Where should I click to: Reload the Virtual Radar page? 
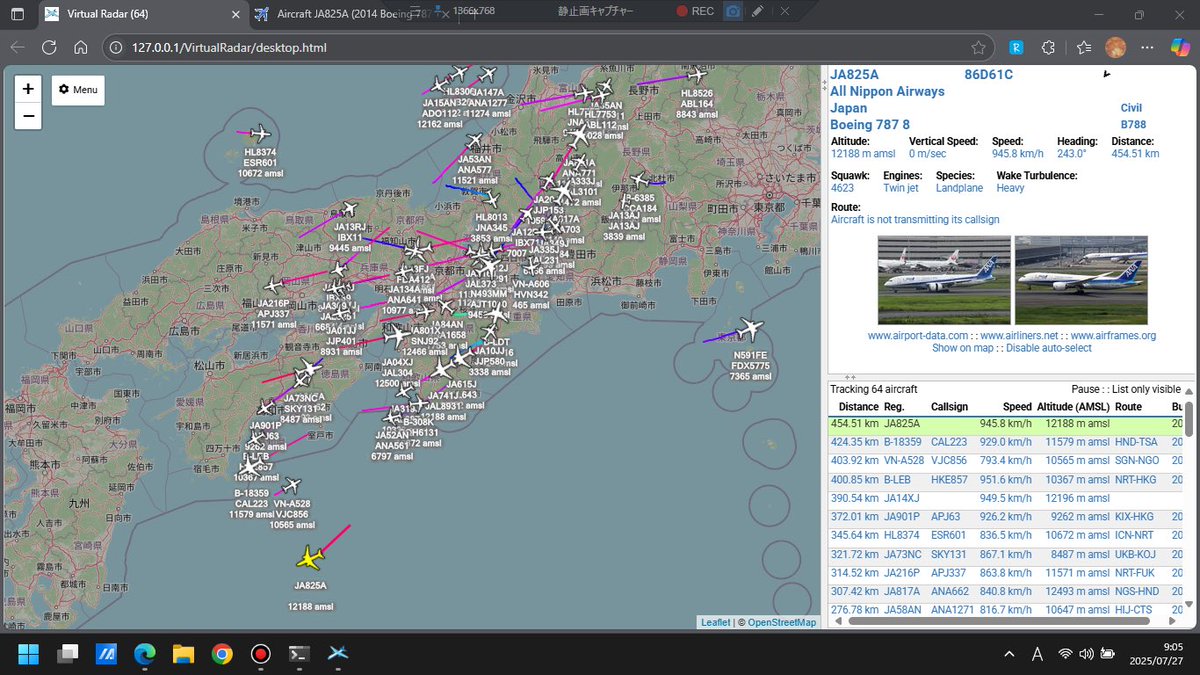coord(49,47)
